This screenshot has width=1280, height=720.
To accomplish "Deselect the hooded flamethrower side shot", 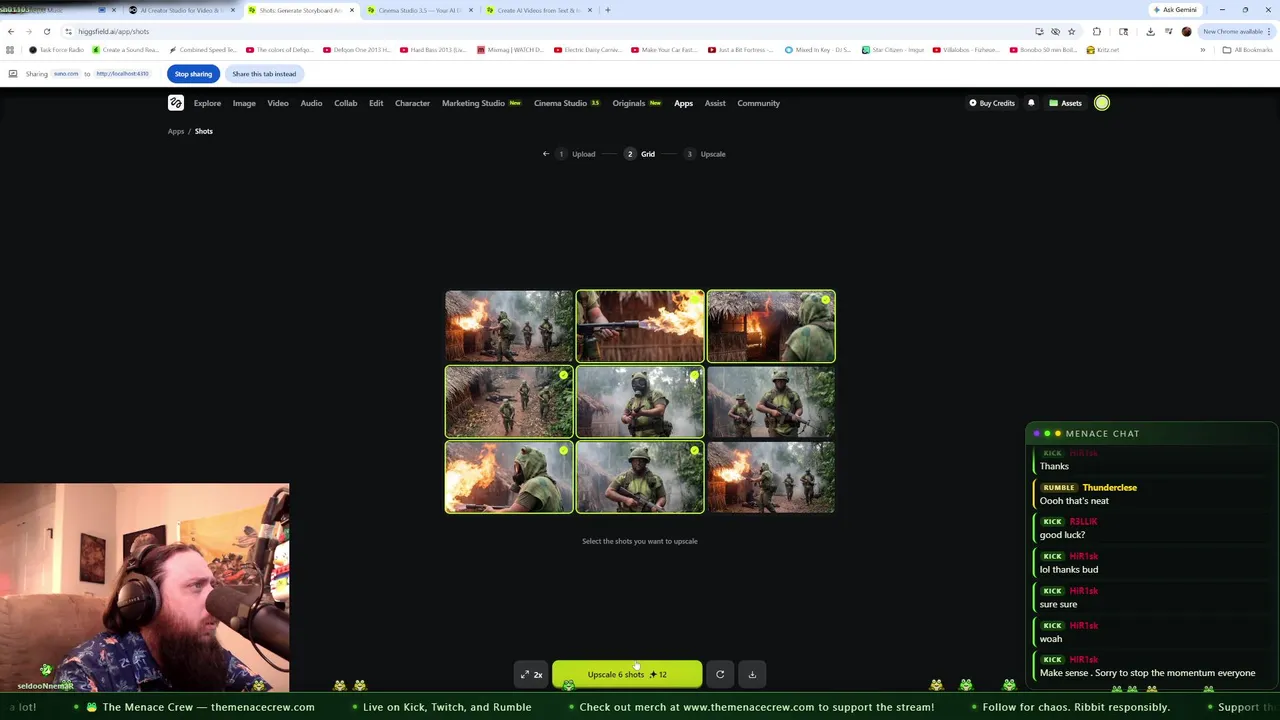I will tap(509, 477).
